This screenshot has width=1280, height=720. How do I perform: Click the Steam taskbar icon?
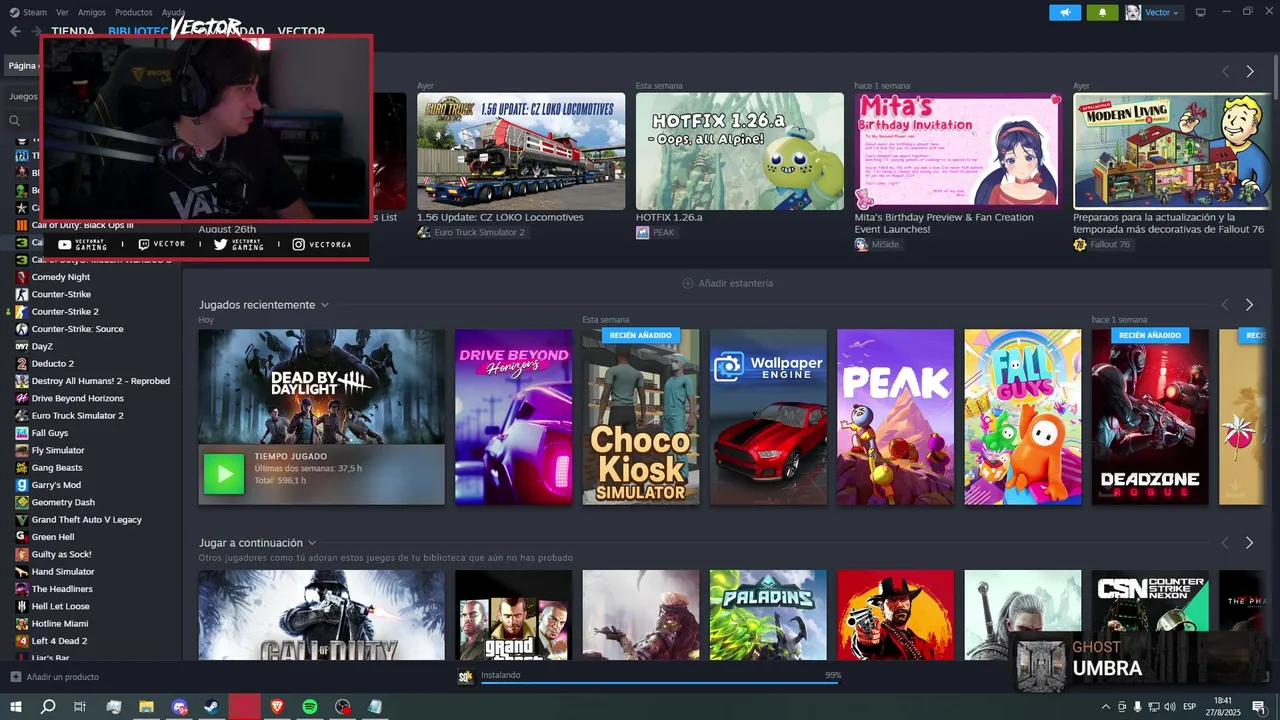pos(212,706)
